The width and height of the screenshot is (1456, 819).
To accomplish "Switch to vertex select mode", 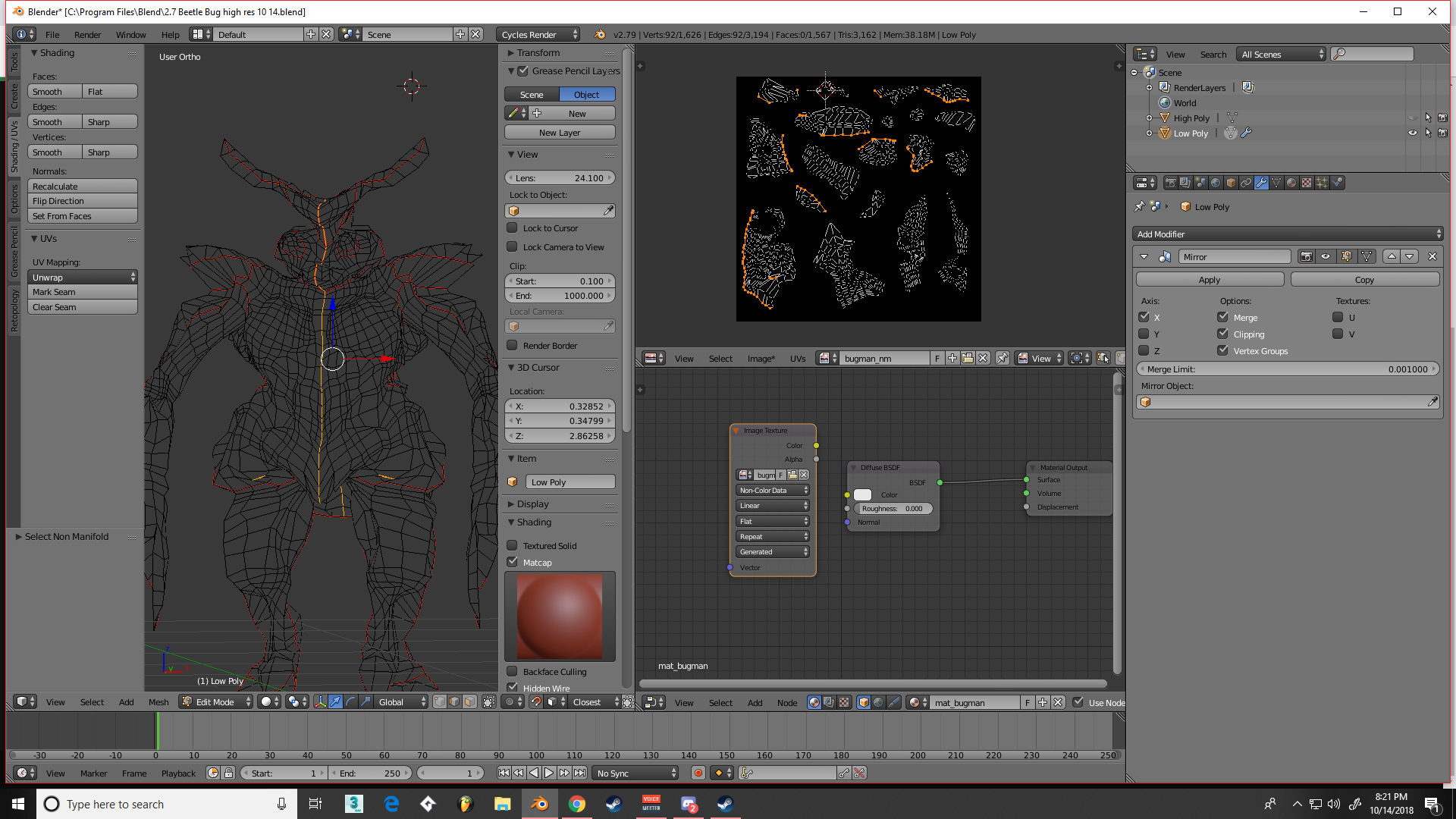I will point(440,702).
